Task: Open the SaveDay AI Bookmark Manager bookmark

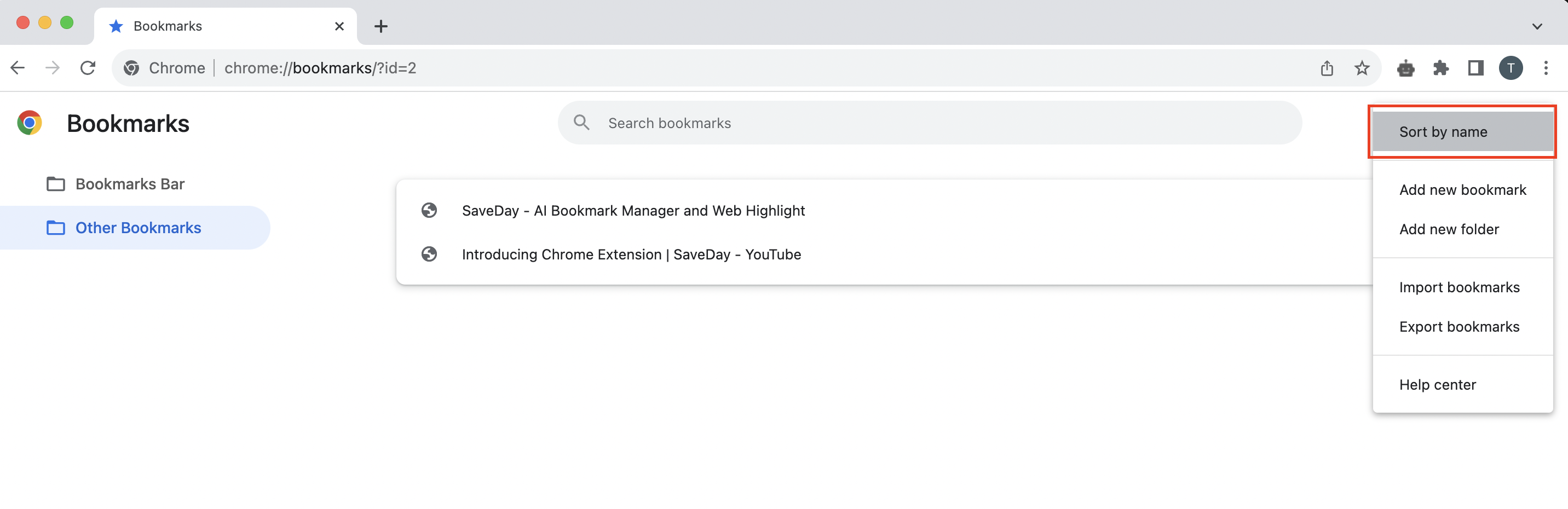Action: (633, 210)
